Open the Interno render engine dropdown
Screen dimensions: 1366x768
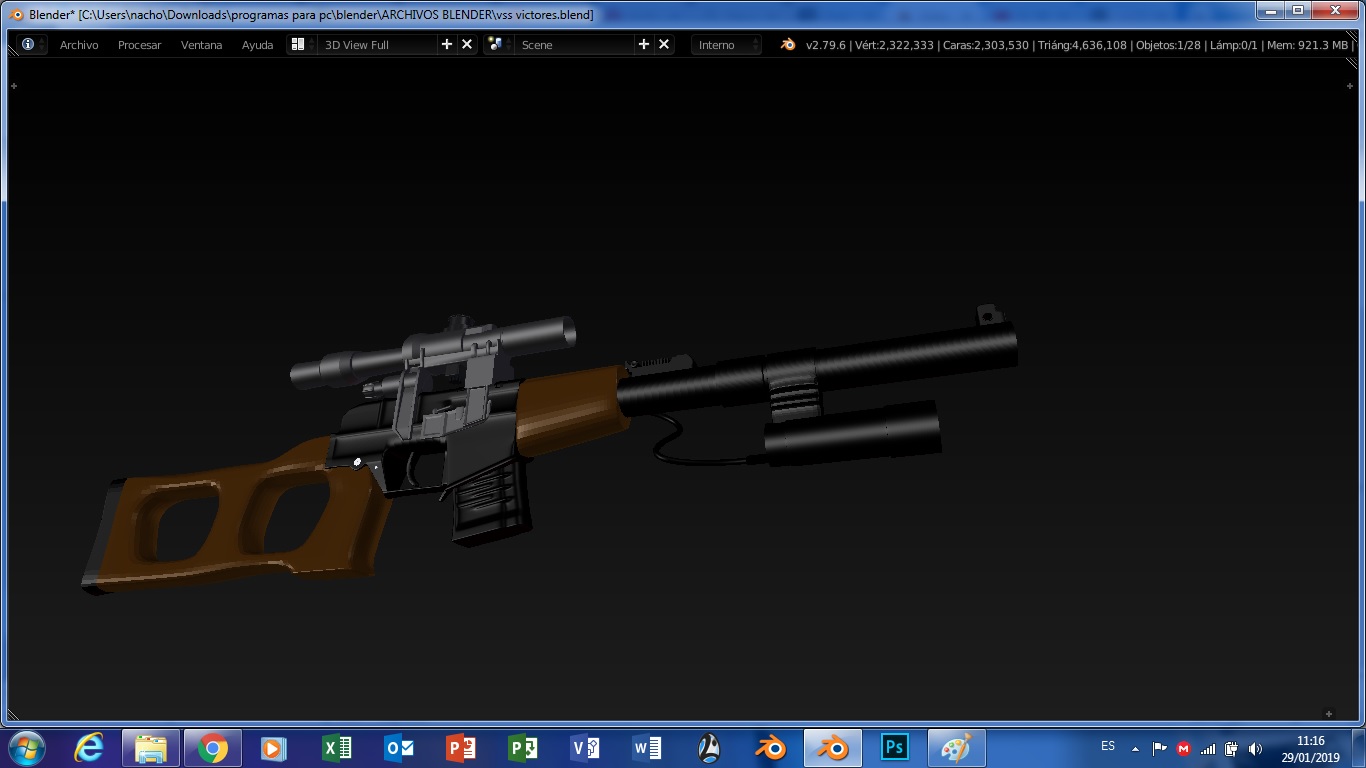click(727, 45)
